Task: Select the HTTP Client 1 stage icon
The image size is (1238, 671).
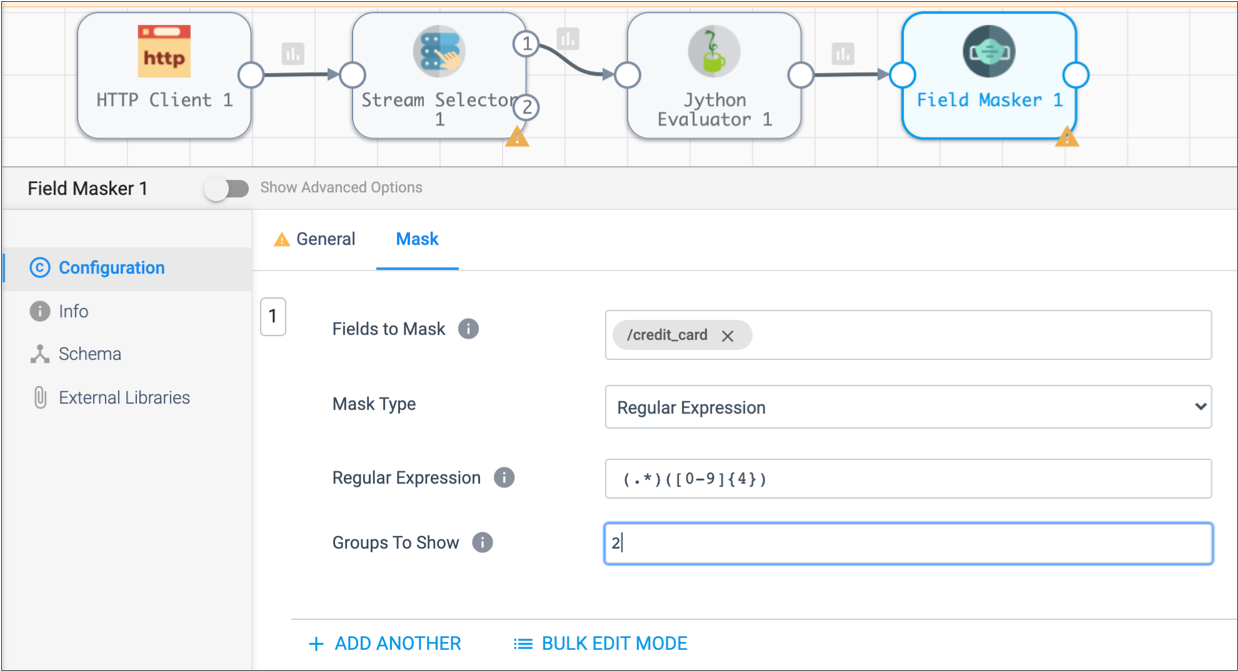Action: pos(164,51)
